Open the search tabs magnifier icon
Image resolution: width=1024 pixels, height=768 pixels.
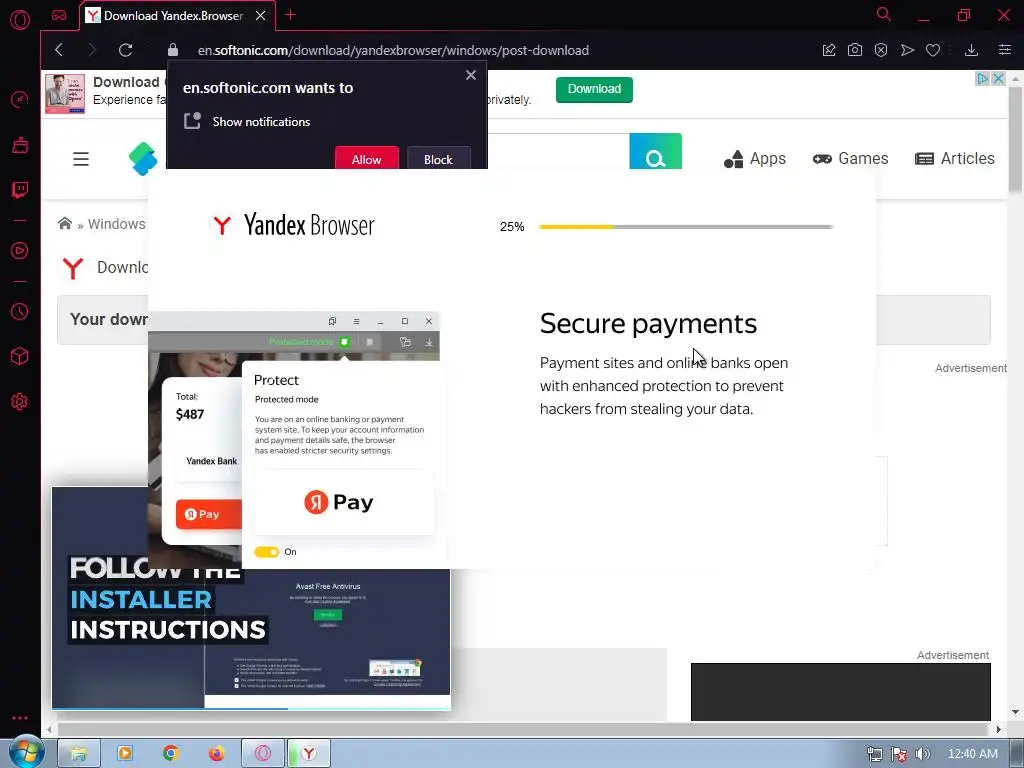(884, 14)
